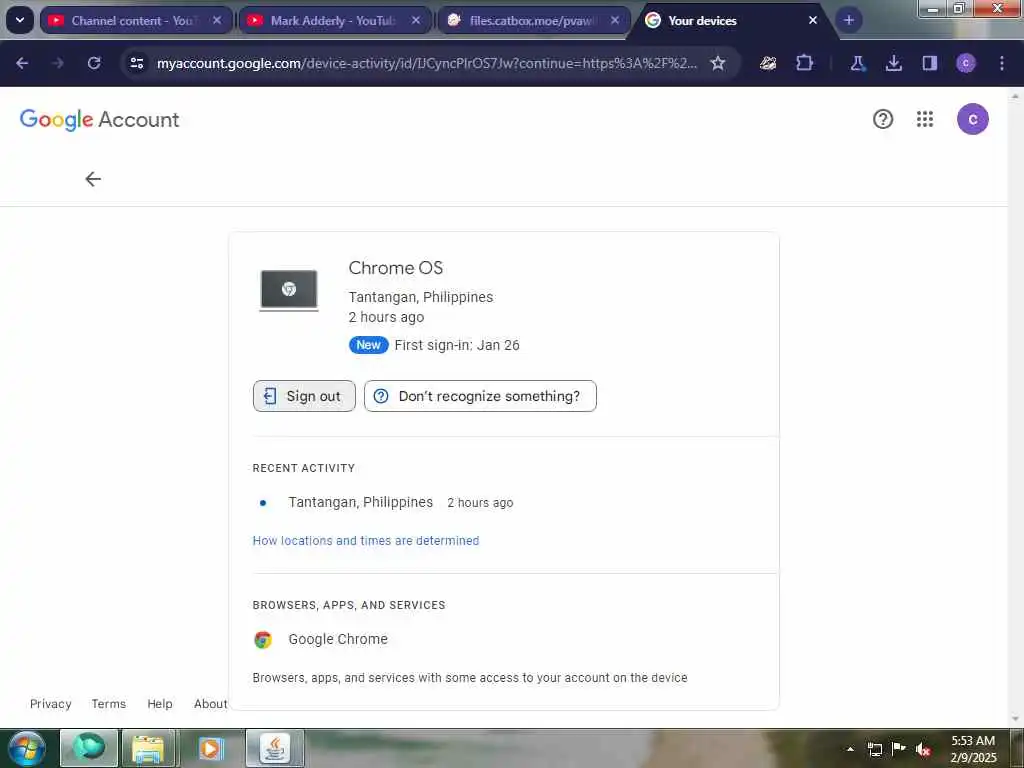Image resolution: width=1024 pixels, height=768 pixels.
Task: Click the First sign-in: Jan 26 text
Action: (457, 345)
